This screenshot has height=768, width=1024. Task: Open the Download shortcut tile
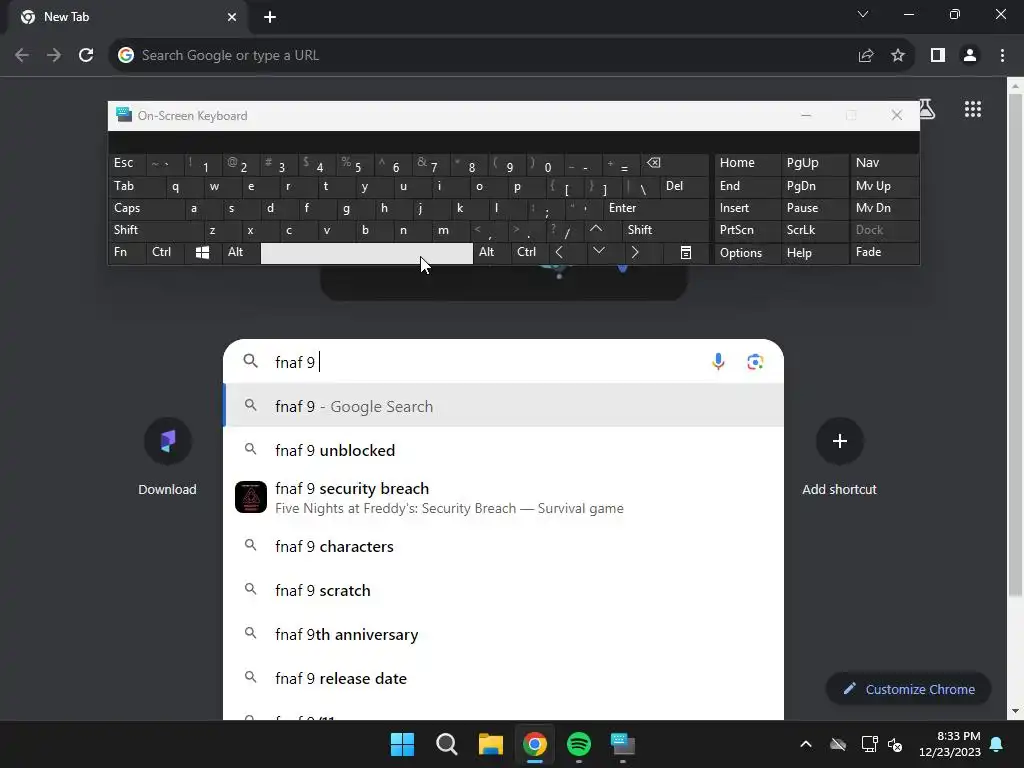167,458
